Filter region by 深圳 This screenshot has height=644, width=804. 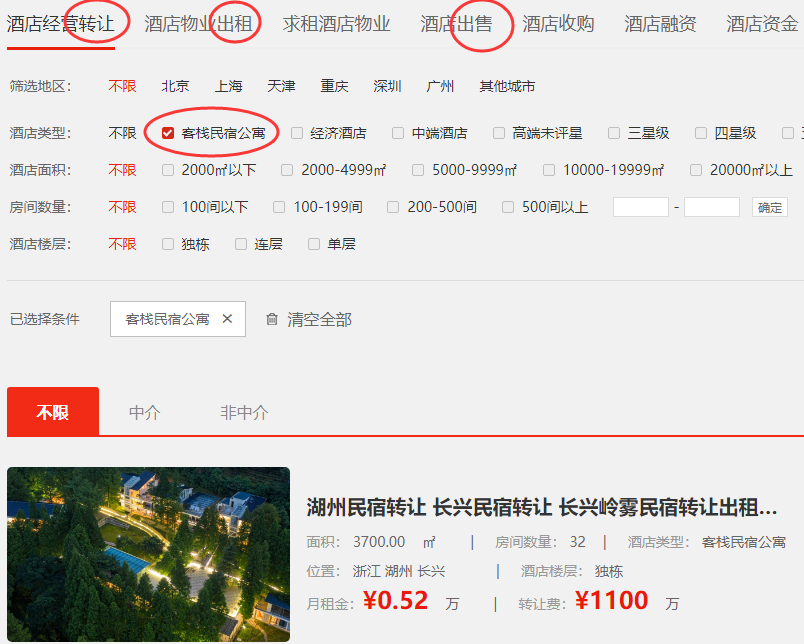387,86
